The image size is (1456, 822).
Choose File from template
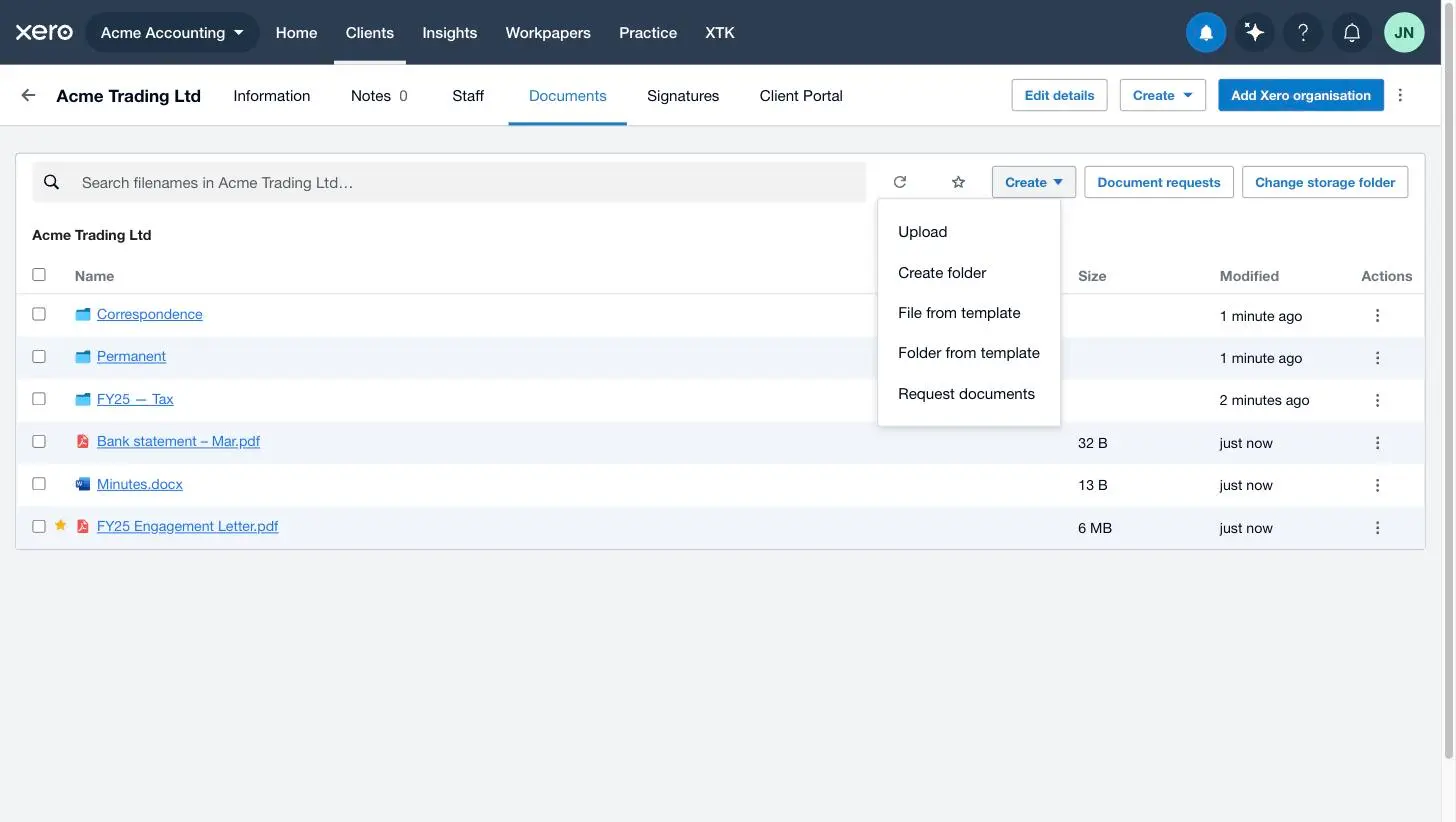[x=969, y=313]
